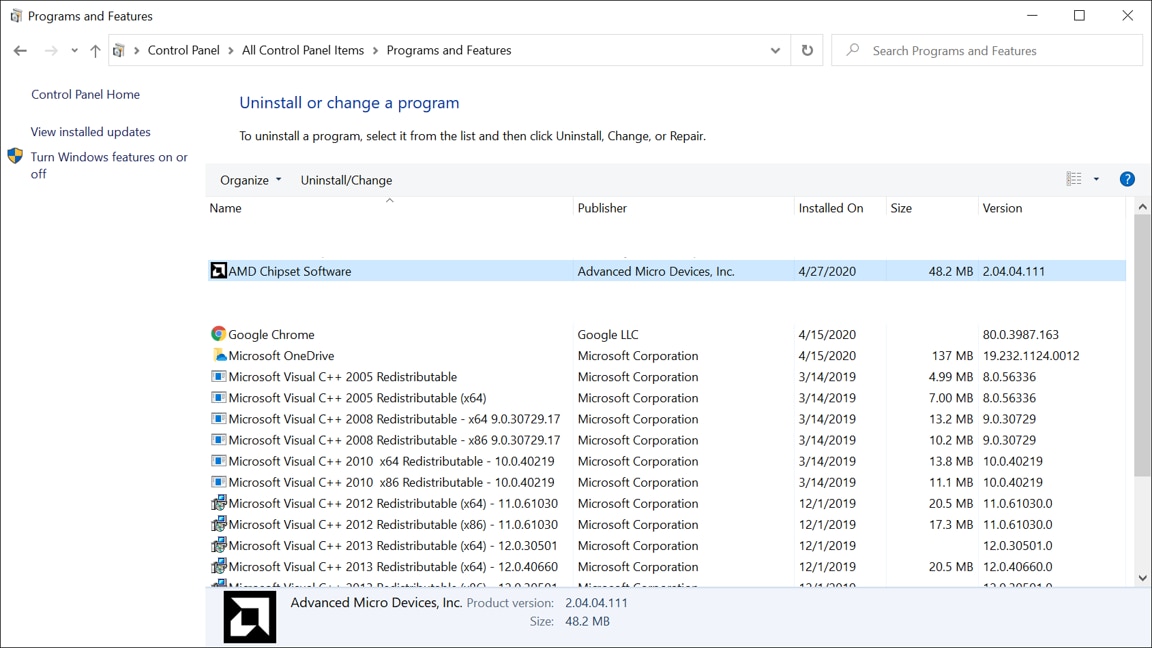The width and height of the screenshot is (1152, 648).
Task: Click Visual C++ 2012 (x86) 11.0.61030 icon
Action: (x=218, y=525)
